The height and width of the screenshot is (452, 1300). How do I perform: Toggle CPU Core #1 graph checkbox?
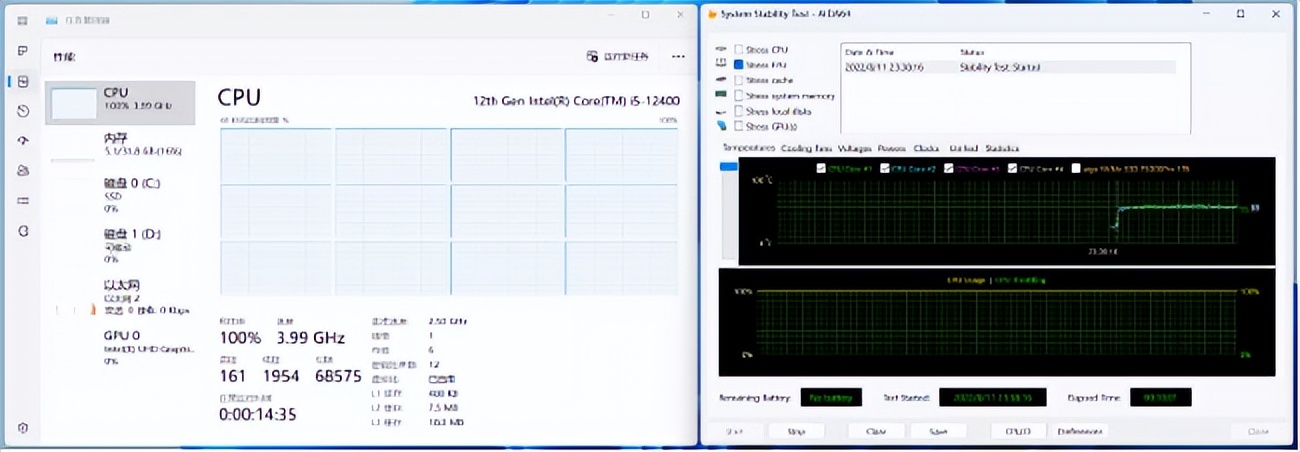click(x=820, y=169)
